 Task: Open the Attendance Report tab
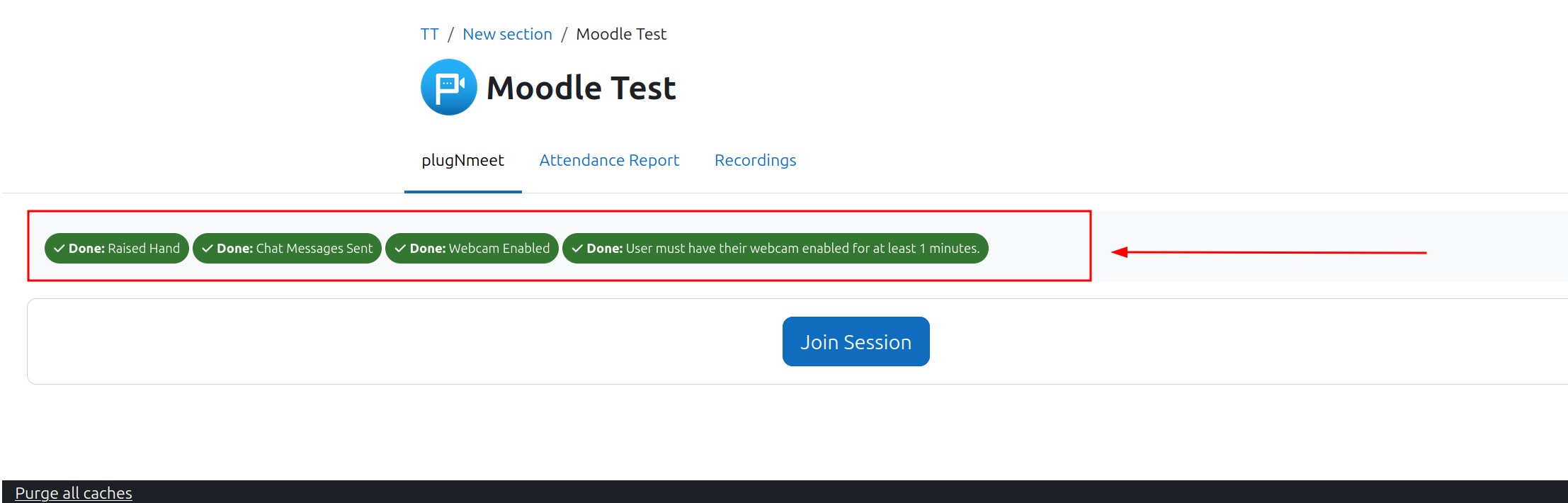coord(609,160)
